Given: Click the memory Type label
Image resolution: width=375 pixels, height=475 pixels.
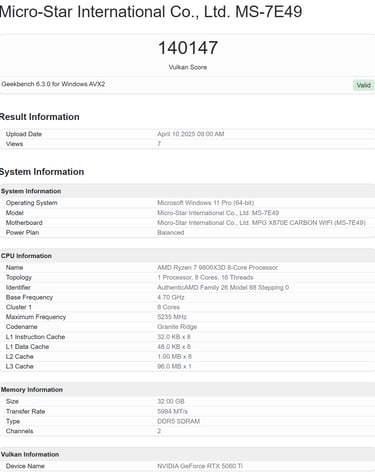Looking at the screenshot, I should pos(13,421).
